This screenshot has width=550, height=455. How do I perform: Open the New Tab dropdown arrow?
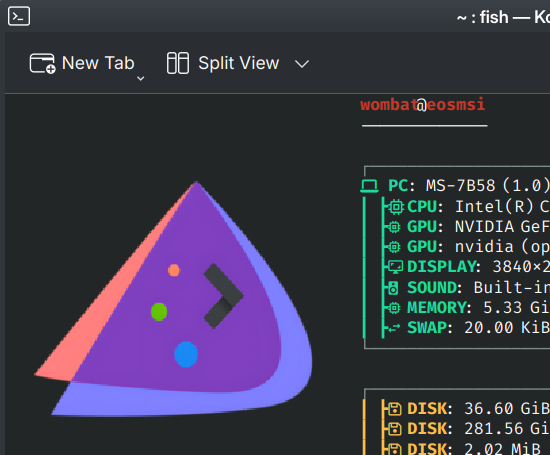[x=140, y=79]
